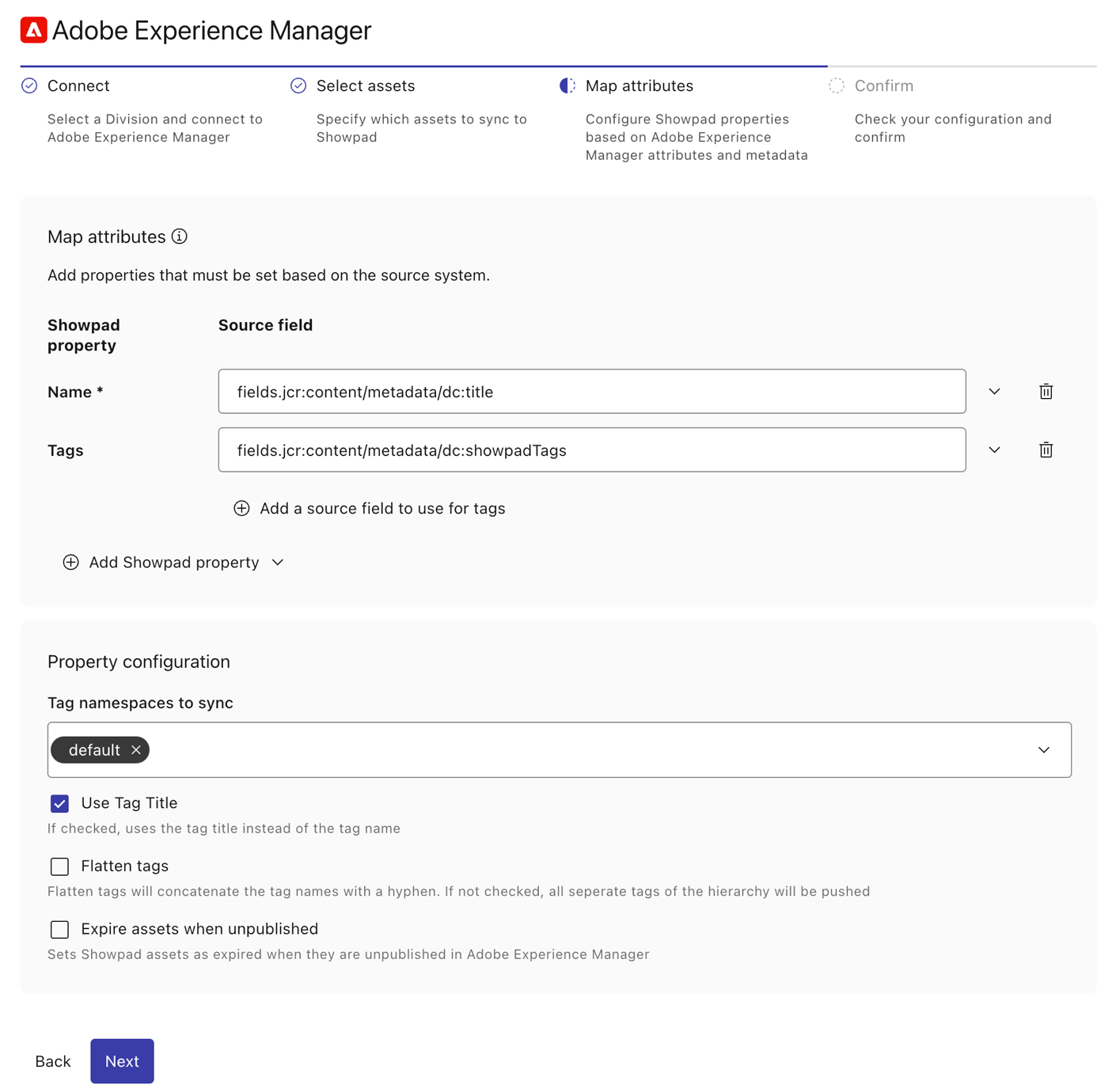
Task: Delete the Name source field mapping
Action: [x=1046, y=392]
